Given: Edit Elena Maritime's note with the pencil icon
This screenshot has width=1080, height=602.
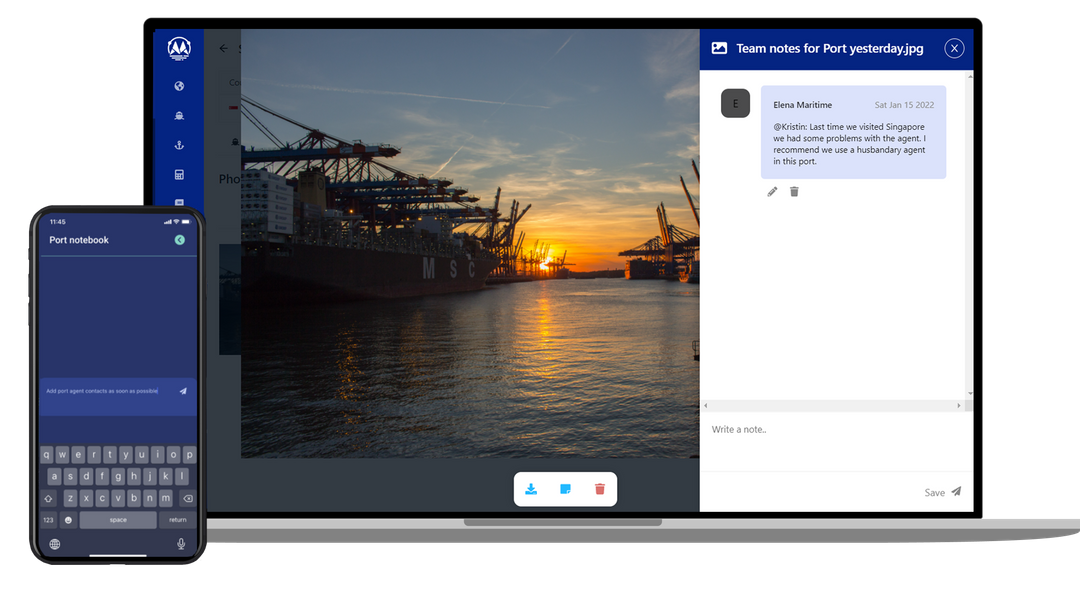Looking at the screenshot, I should tap(771, 190).
